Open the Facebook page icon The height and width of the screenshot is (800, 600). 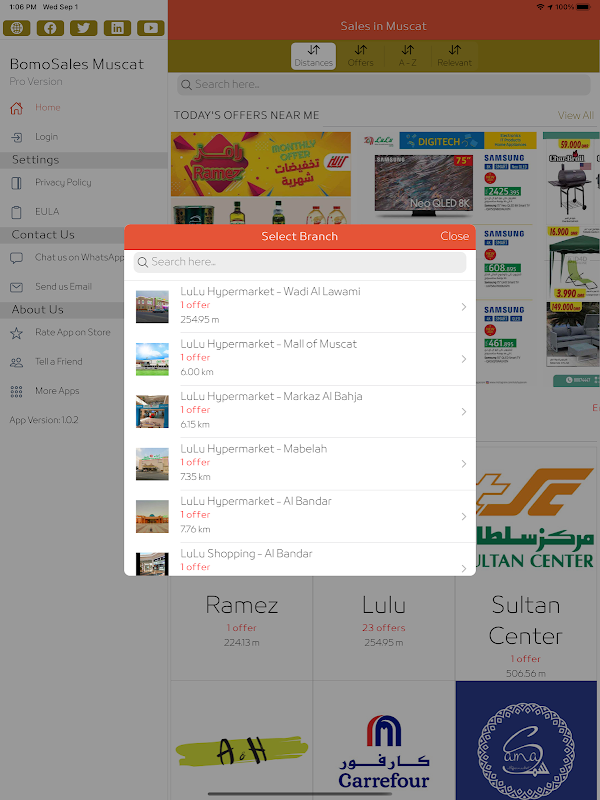tap(50, 28)
